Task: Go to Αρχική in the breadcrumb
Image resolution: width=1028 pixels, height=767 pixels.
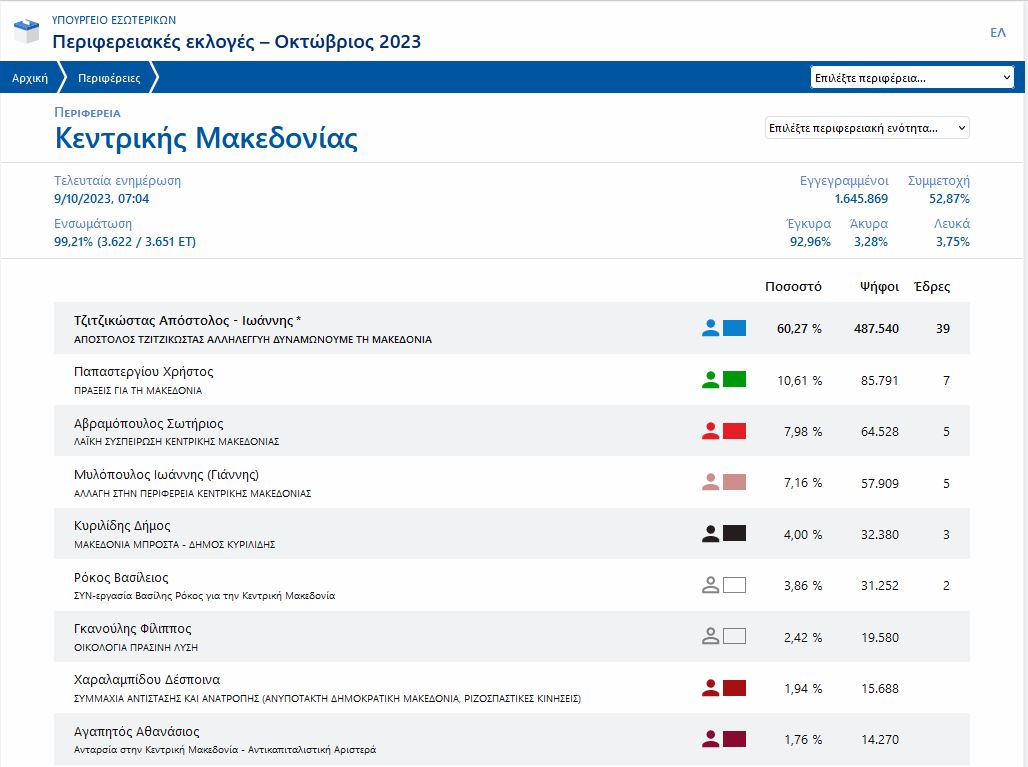Action: click(30, 78)
